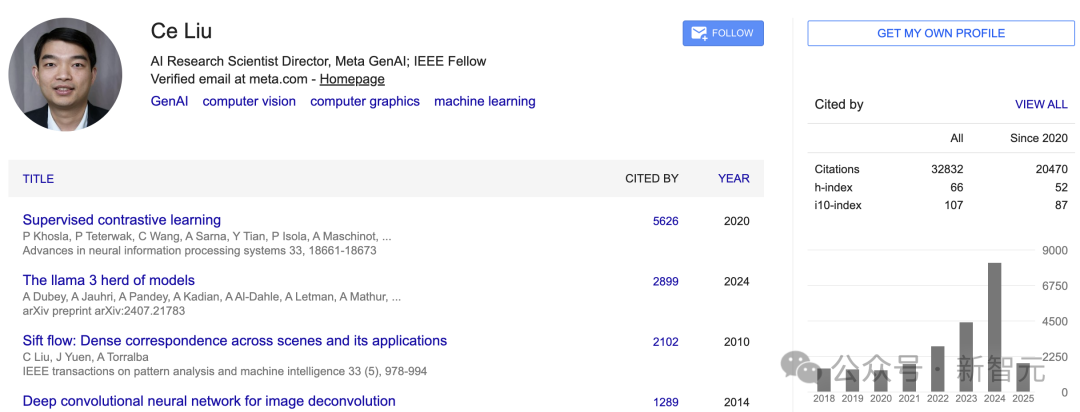The height and width of the screenshot is (412, 1080).
Task: Sort publications by TITLE column header
Action: pyautogui.click(x=38, y=178)
